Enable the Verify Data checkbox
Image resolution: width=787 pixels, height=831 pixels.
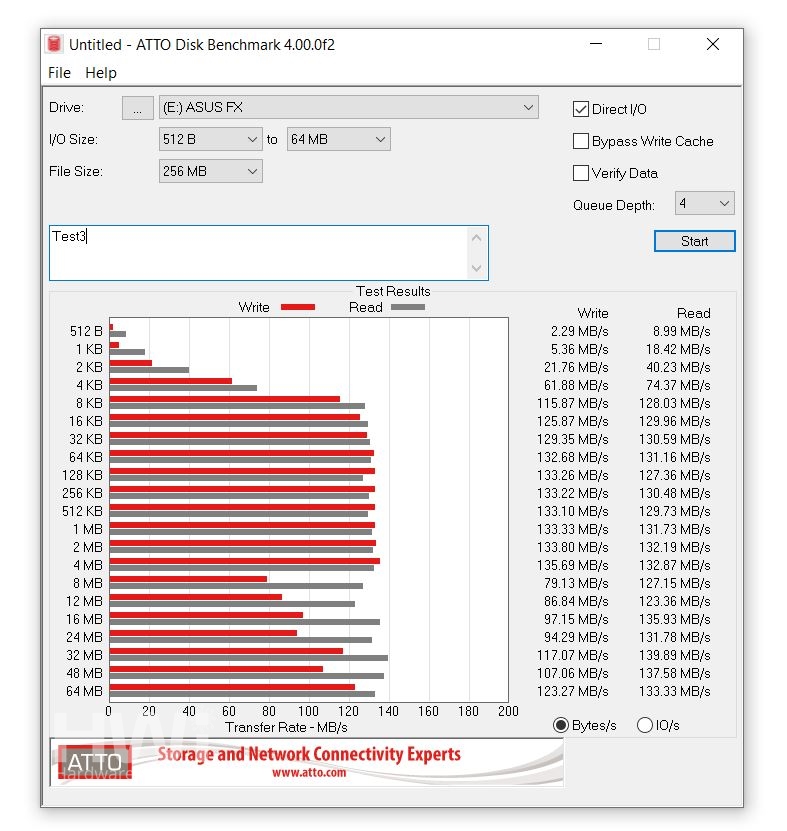click(x=581, y=173)
